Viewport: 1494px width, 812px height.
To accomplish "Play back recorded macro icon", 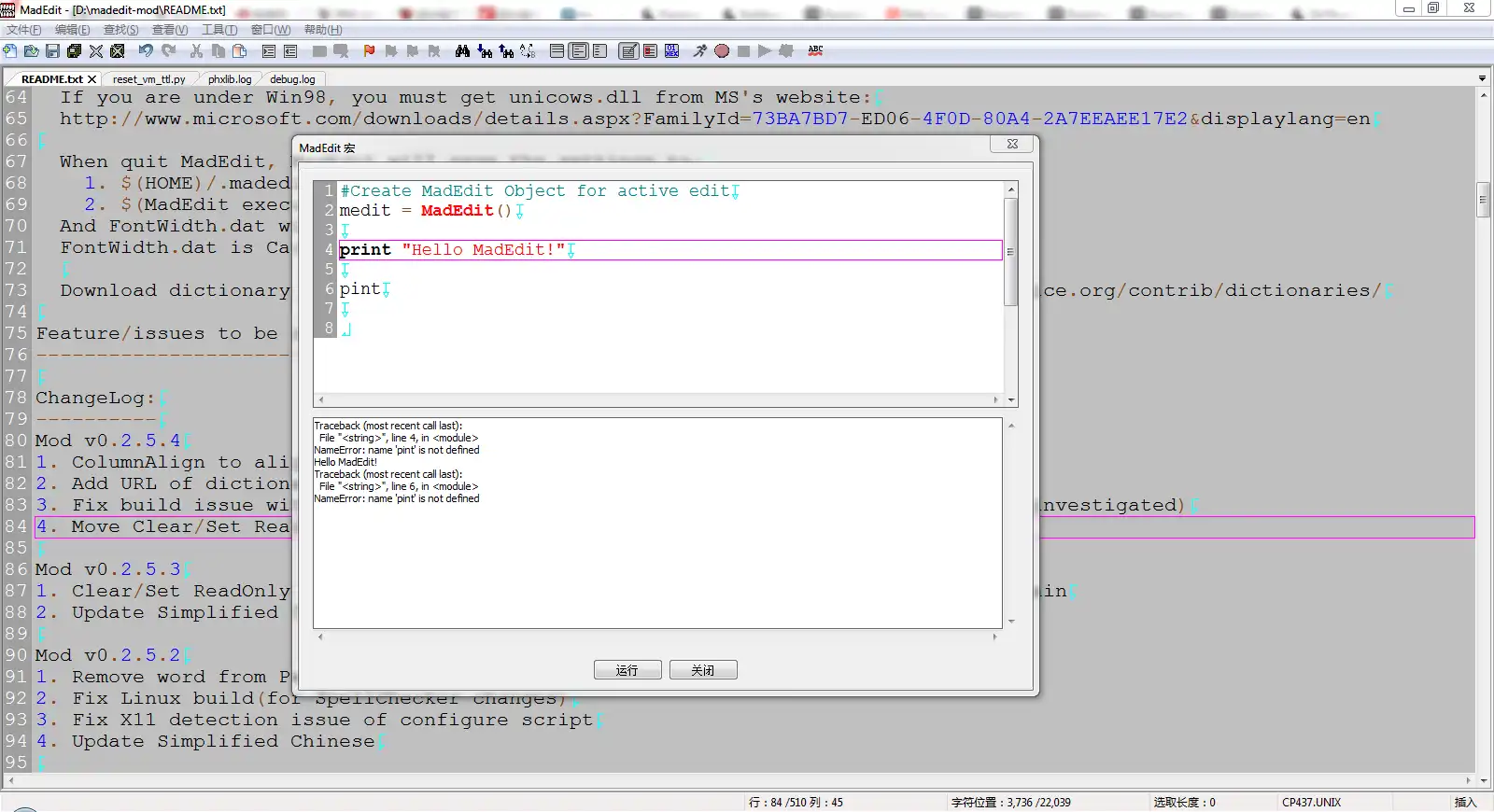I will pos(765,51).
